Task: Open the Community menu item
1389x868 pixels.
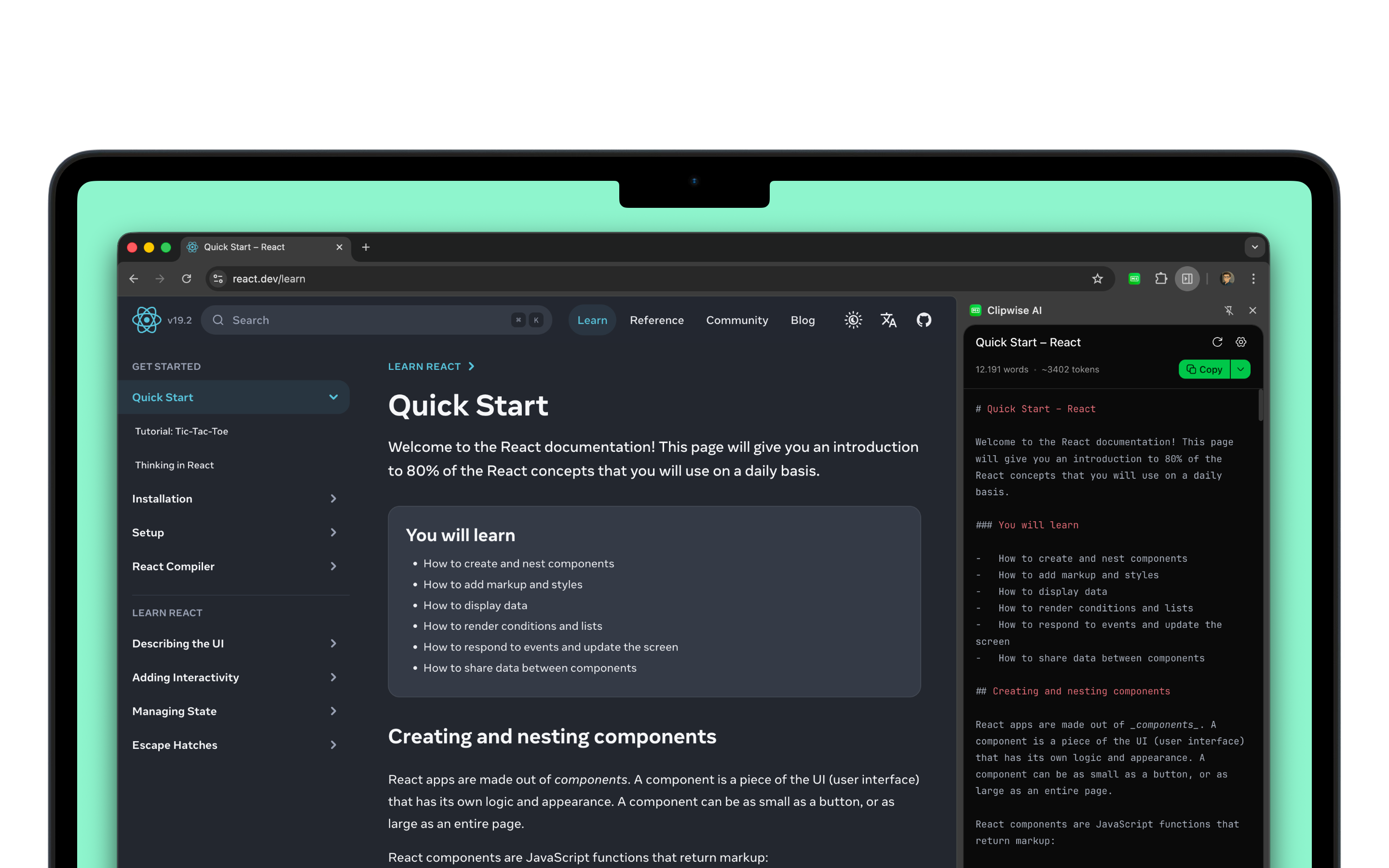Action: click(737, 320)
